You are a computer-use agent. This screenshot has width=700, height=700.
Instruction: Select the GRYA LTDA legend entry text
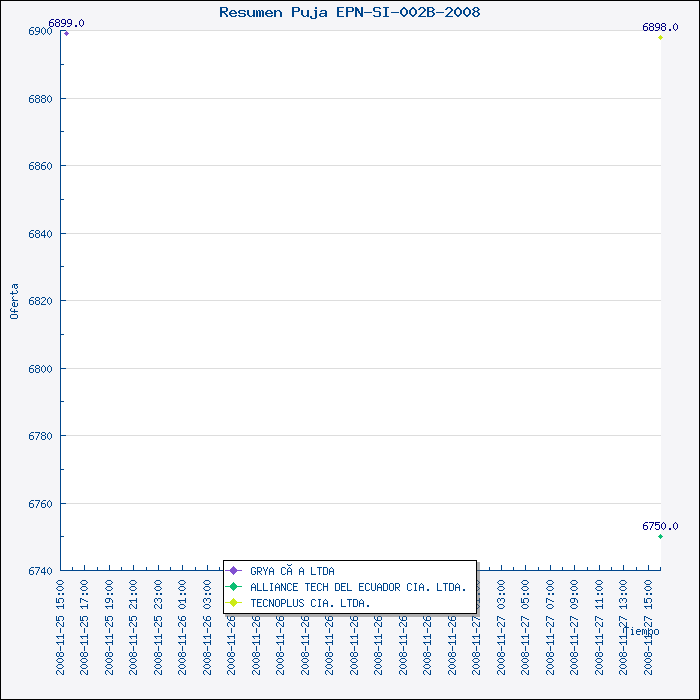(x=292, y=571)
